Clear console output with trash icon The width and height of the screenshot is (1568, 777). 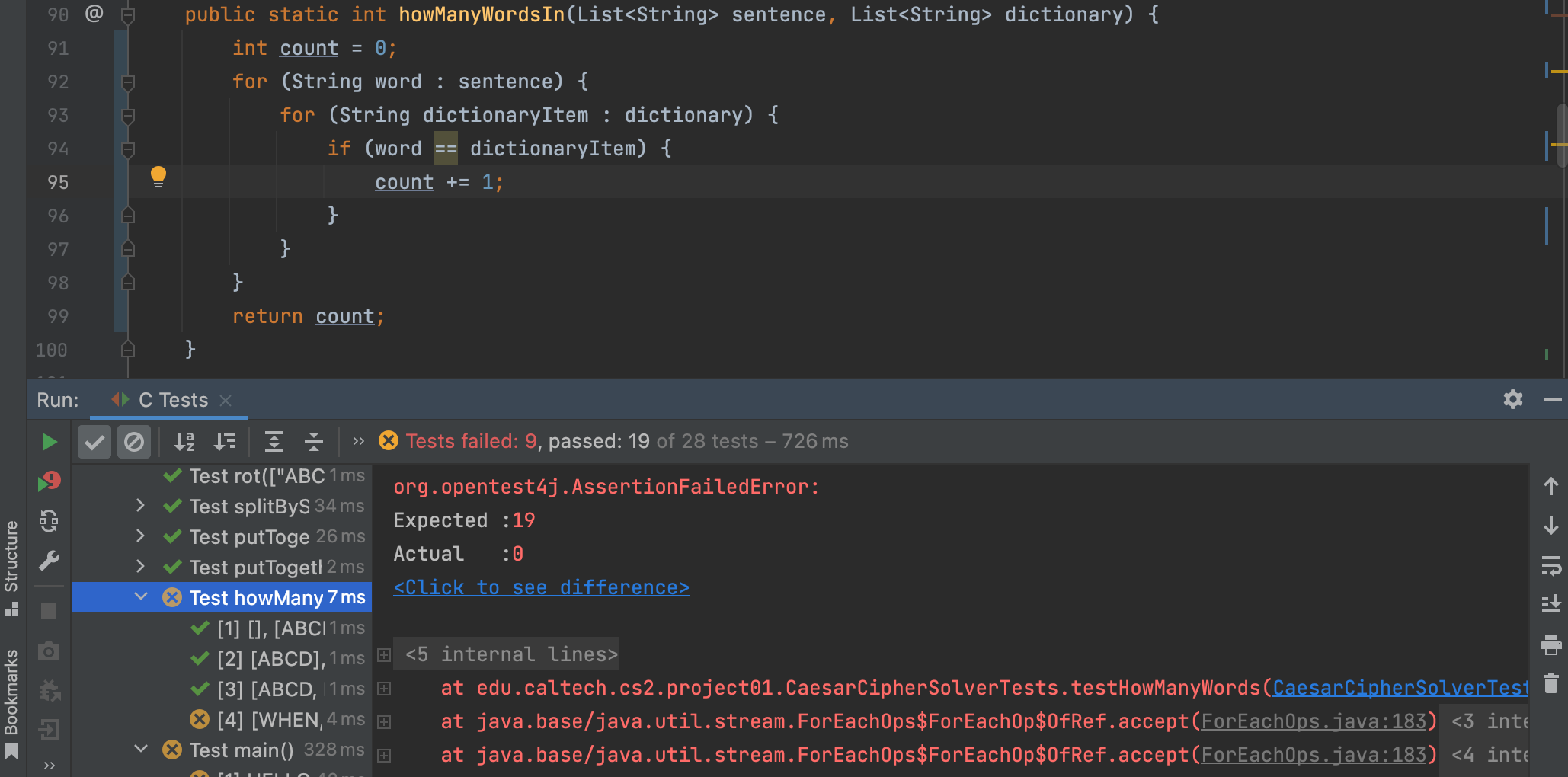pos(1550,683)
